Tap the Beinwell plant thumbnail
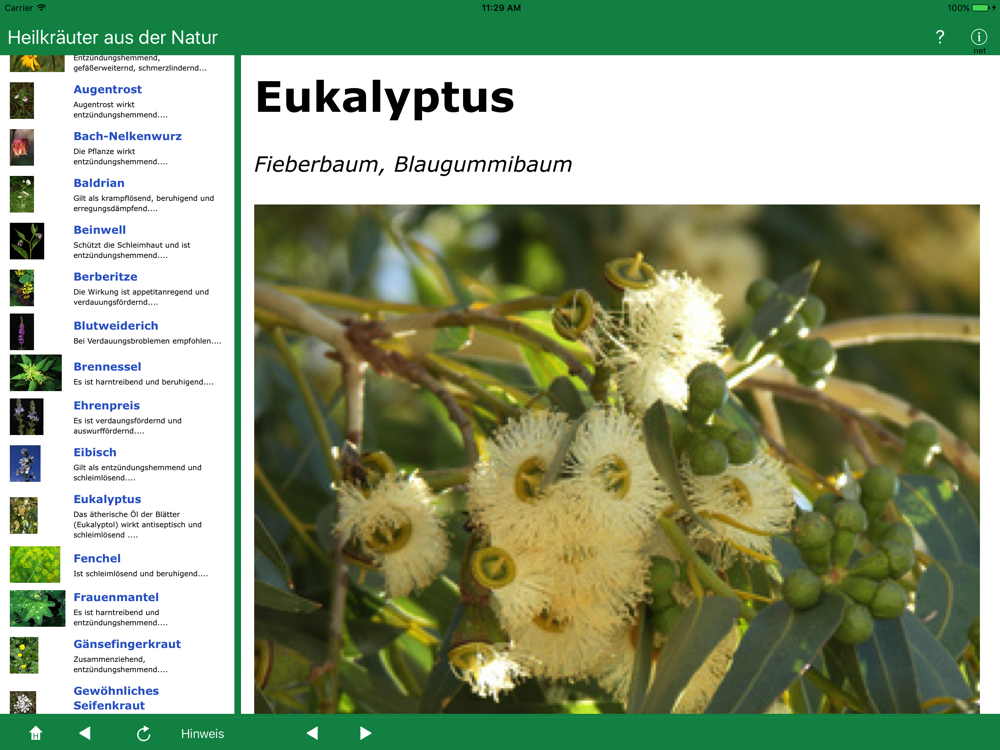 point(27,241)
